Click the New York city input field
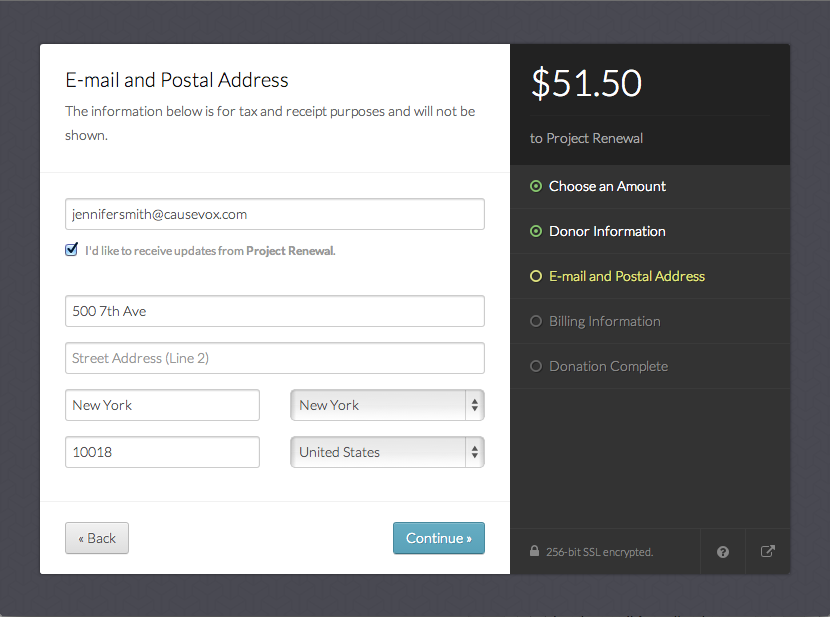The height and width of the screenshot is (617, 830). tap(163, 405)
